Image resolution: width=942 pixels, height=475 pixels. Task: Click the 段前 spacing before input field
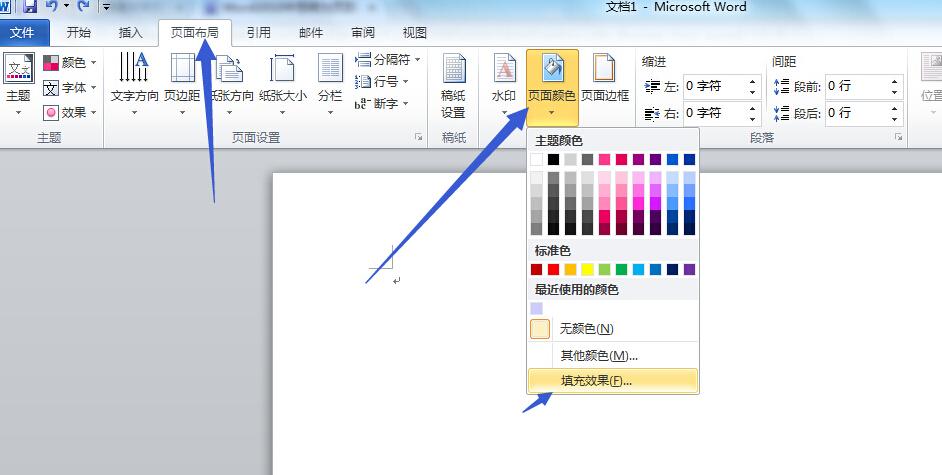857,86
